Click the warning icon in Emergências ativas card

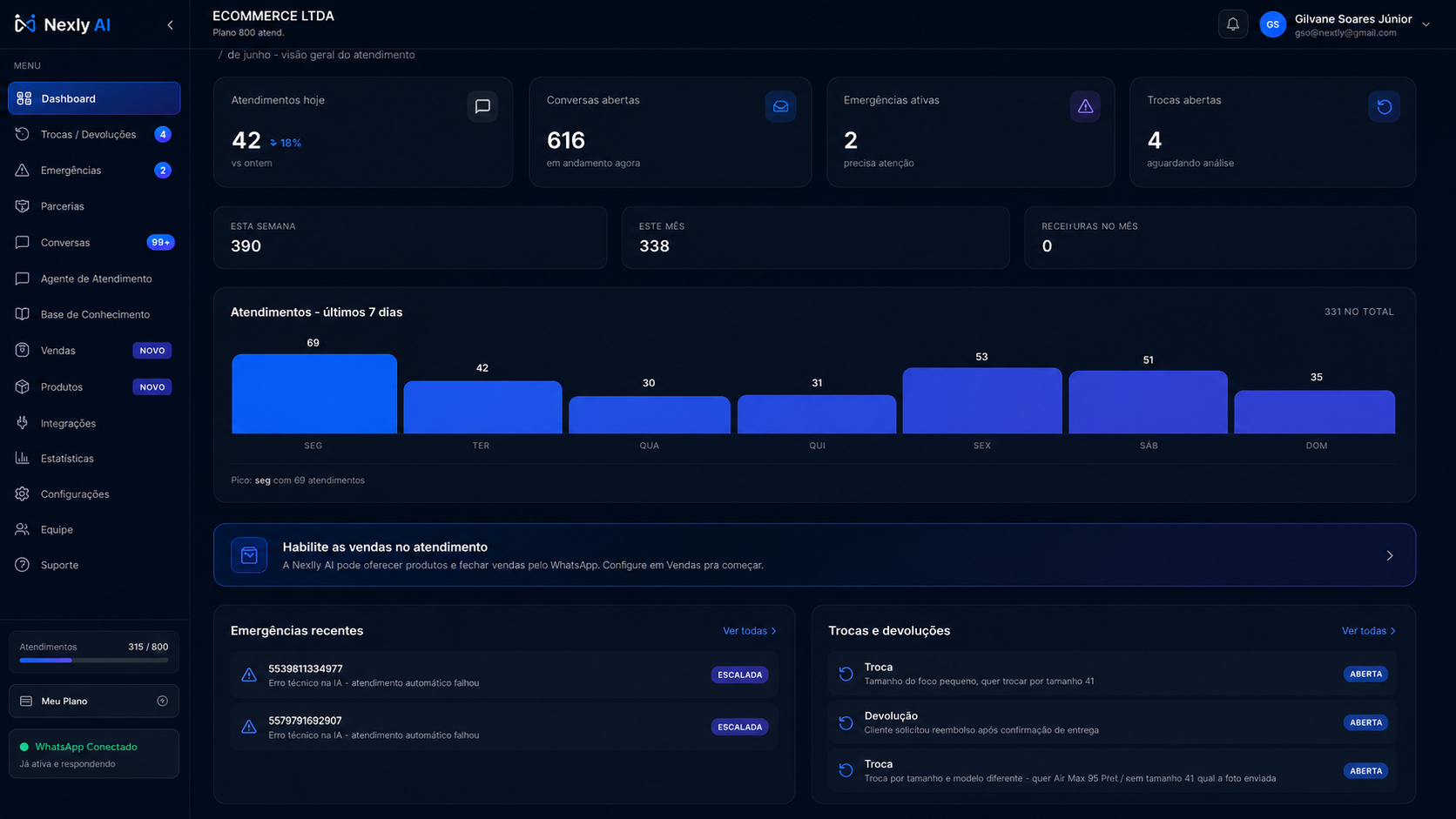pyautogui.click(x=1085, y=106)
